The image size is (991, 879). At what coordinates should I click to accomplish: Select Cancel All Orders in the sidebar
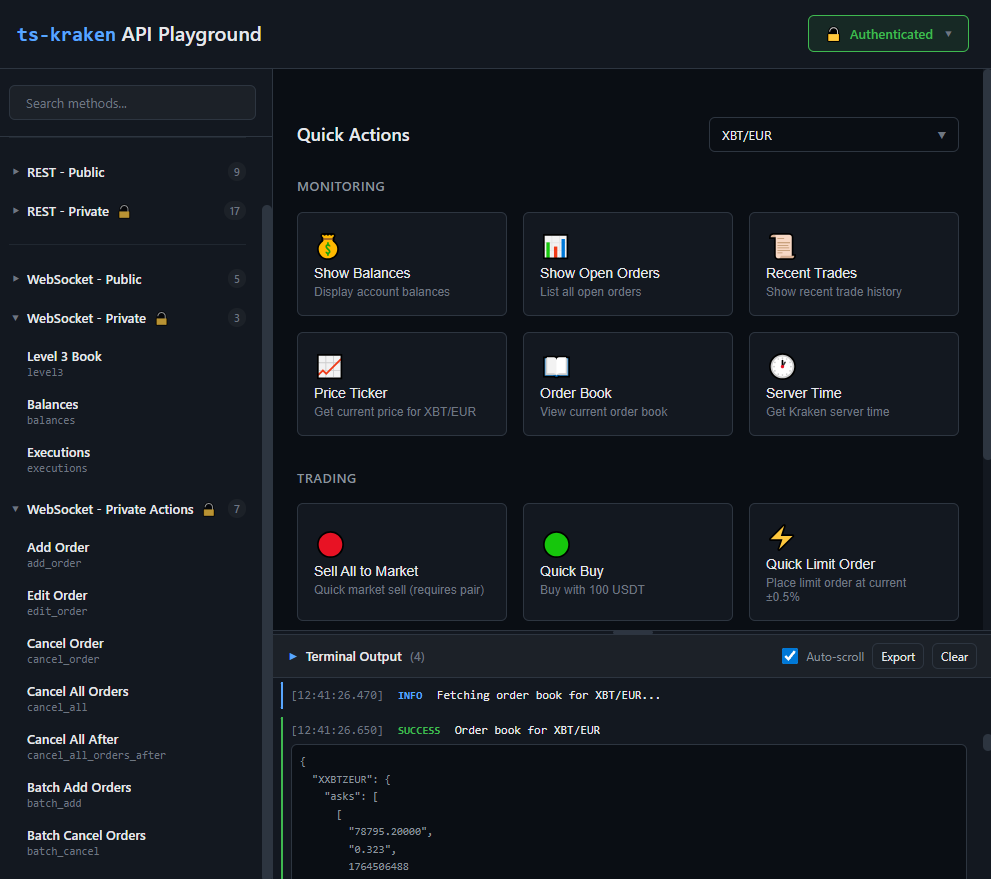tap(77, 691)
